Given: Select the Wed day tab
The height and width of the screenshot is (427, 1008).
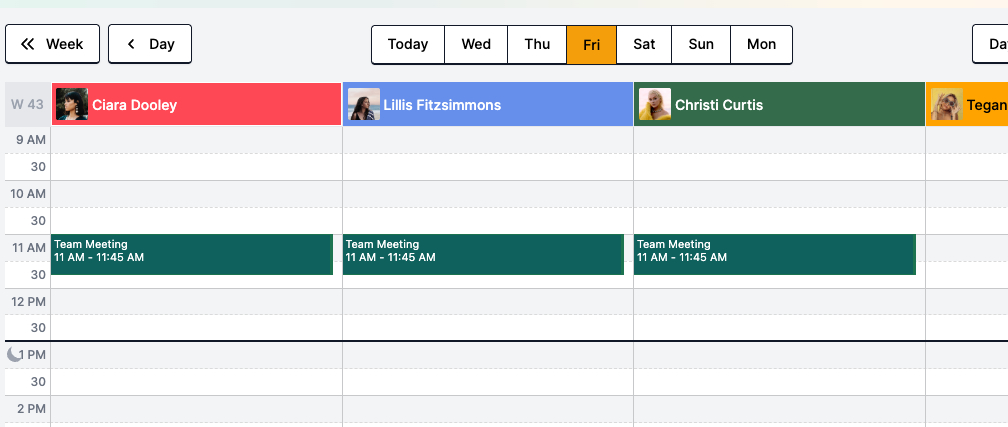Looking at the screenshot, I should pyautogui.click(x=476, y=44).
